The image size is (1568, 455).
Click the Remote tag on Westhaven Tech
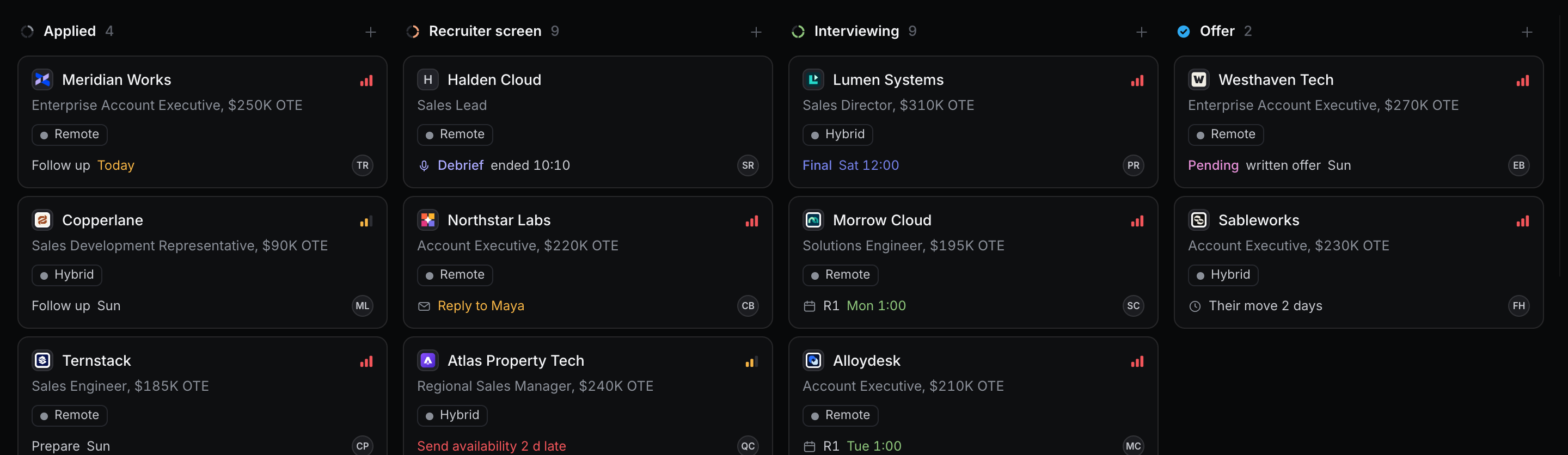pyautogui.click(x=1226, y=134)
